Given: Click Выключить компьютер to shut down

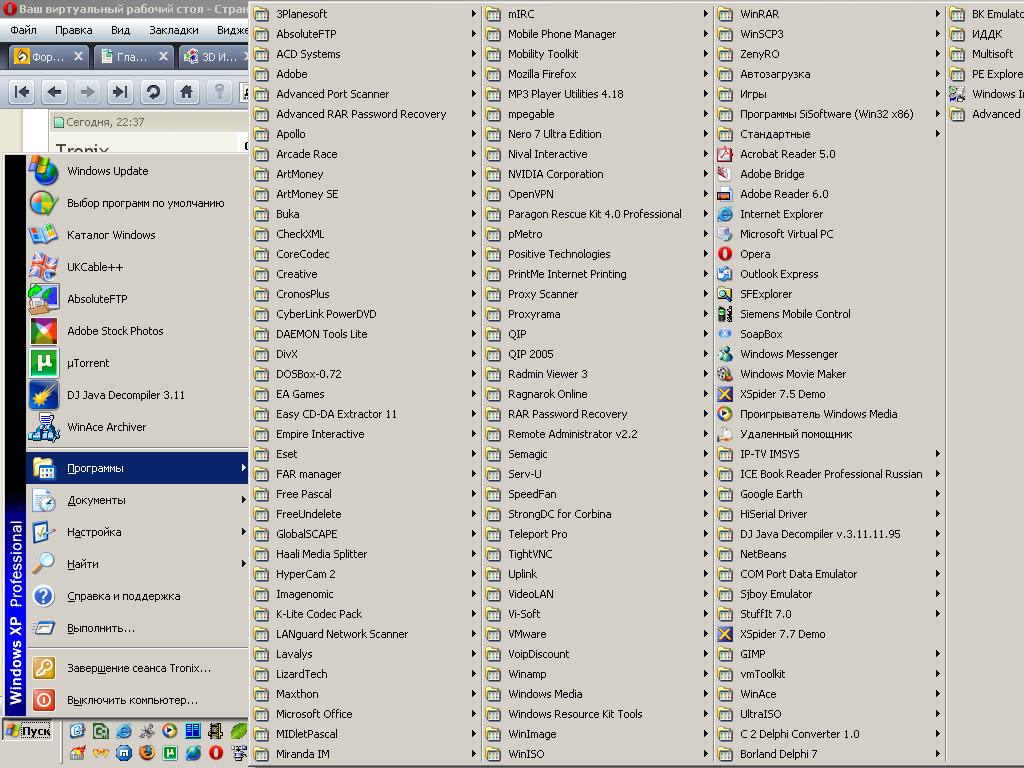Looking at the screenshot, I should click(x=132, y=700).
